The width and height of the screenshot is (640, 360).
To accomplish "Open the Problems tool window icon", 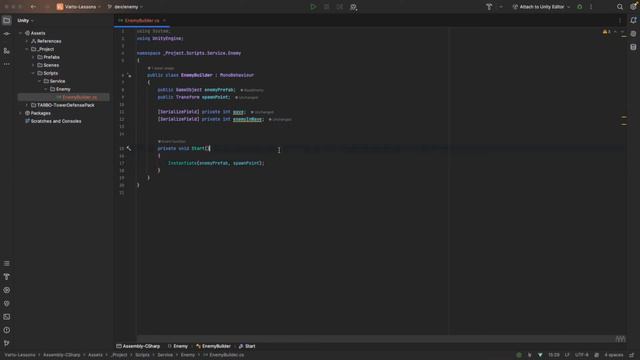I will pos(7,330).
